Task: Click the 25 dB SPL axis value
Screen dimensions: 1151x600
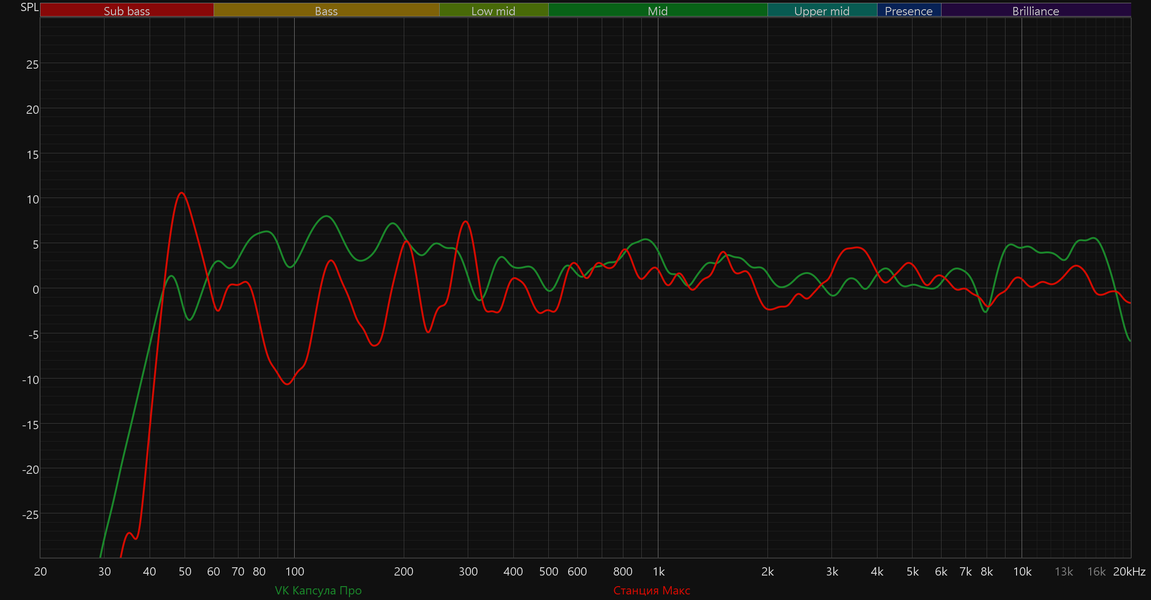Action: 32,65
